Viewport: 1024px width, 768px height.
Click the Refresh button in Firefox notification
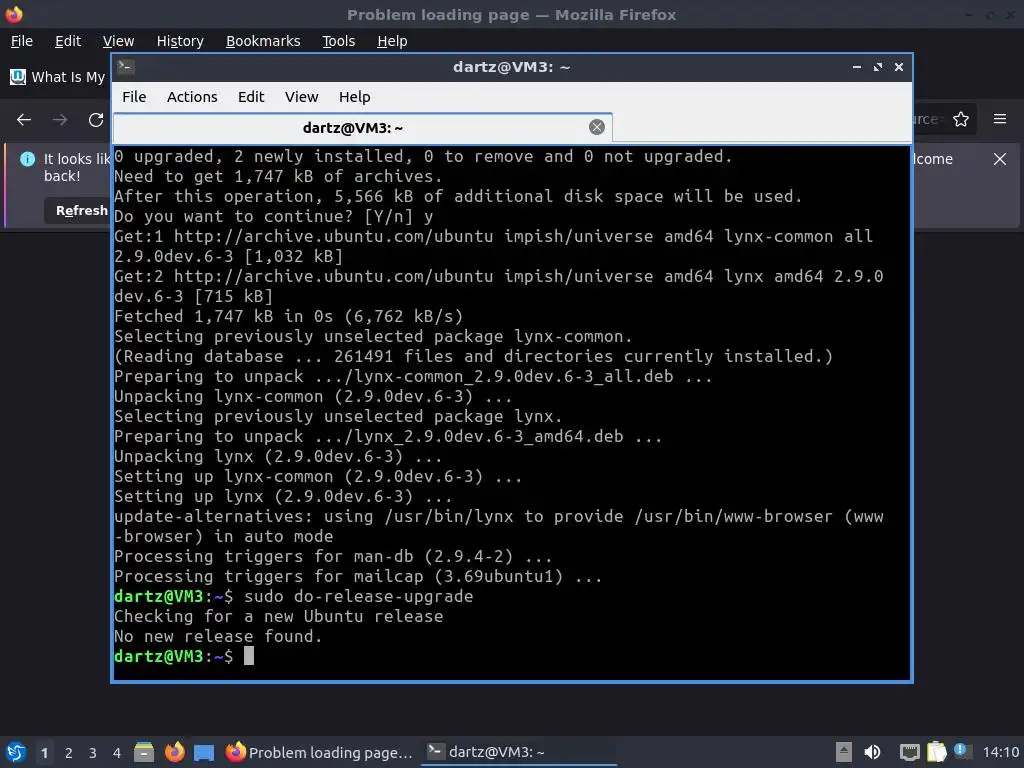[78, 210]
